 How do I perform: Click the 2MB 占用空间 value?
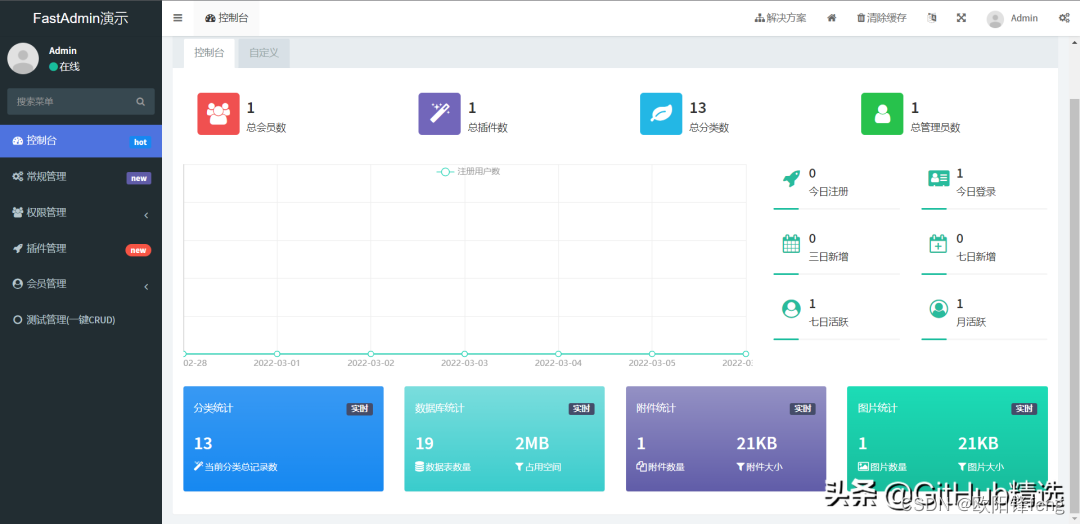(x=532, y=443)
